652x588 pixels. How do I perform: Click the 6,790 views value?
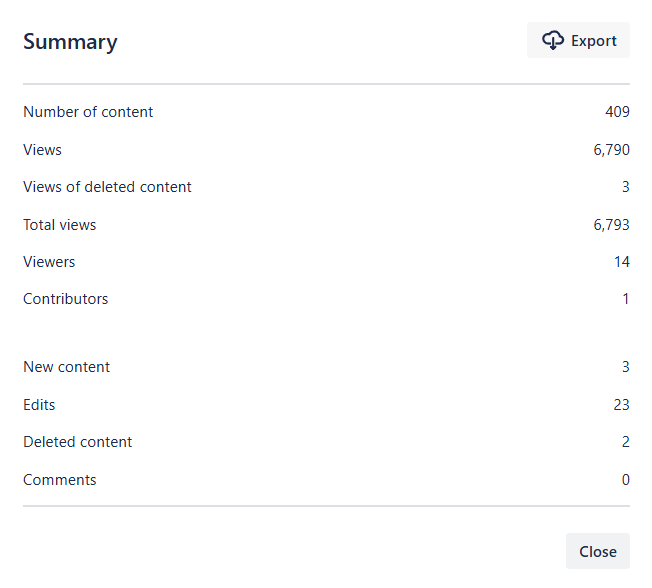[611, 150]
